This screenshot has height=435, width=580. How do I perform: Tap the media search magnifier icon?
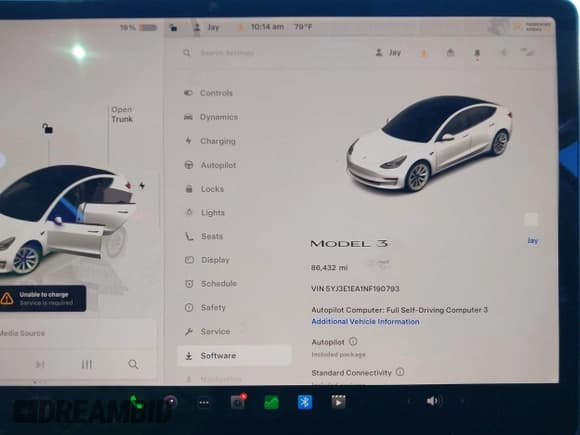133,365
